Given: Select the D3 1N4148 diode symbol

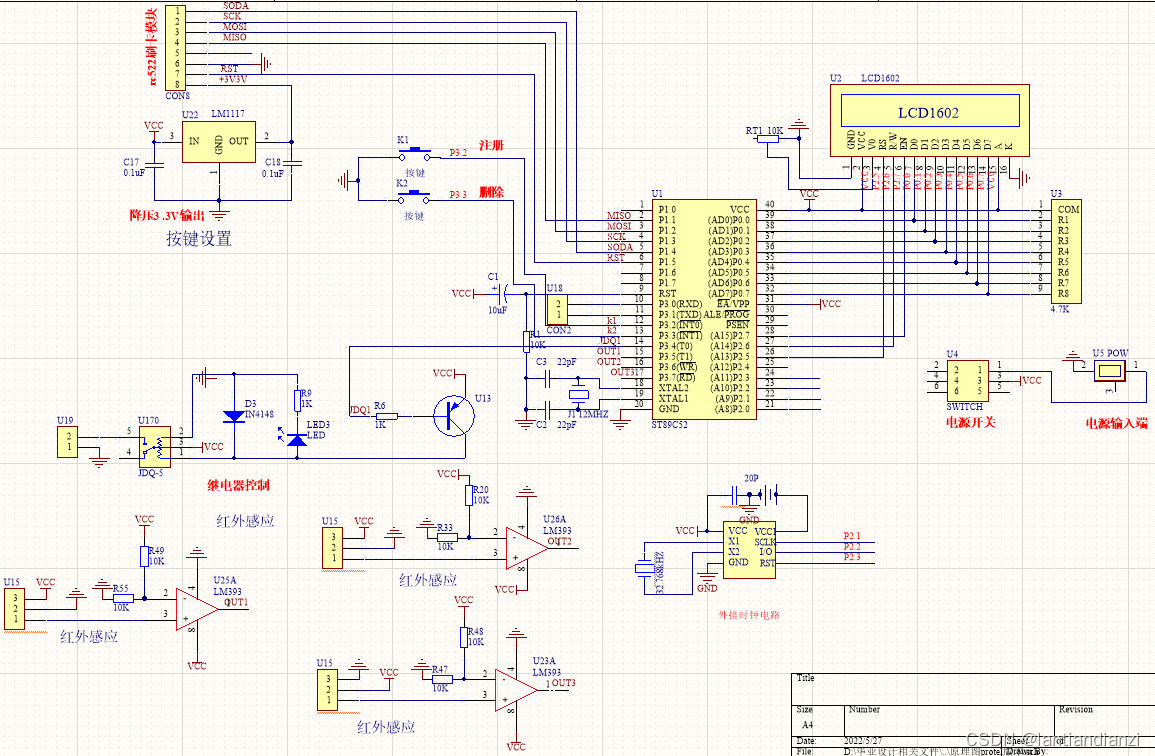Looking at the screenshot, I should [x=234, y=416].
